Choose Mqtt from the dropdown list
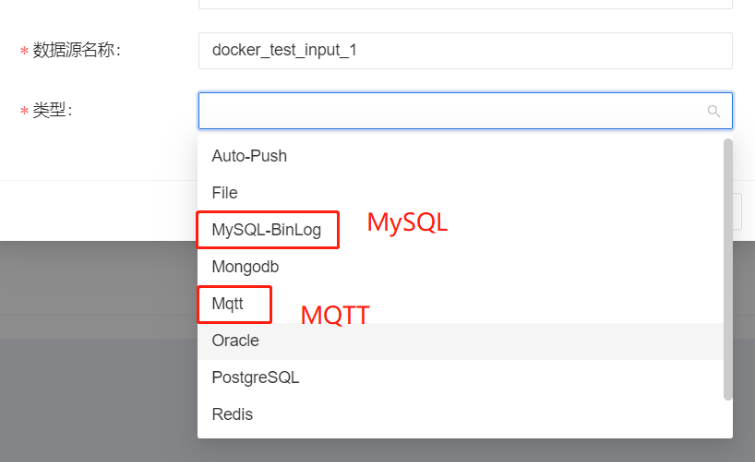The width and height of the screenshot is (755, 462). 460,304
